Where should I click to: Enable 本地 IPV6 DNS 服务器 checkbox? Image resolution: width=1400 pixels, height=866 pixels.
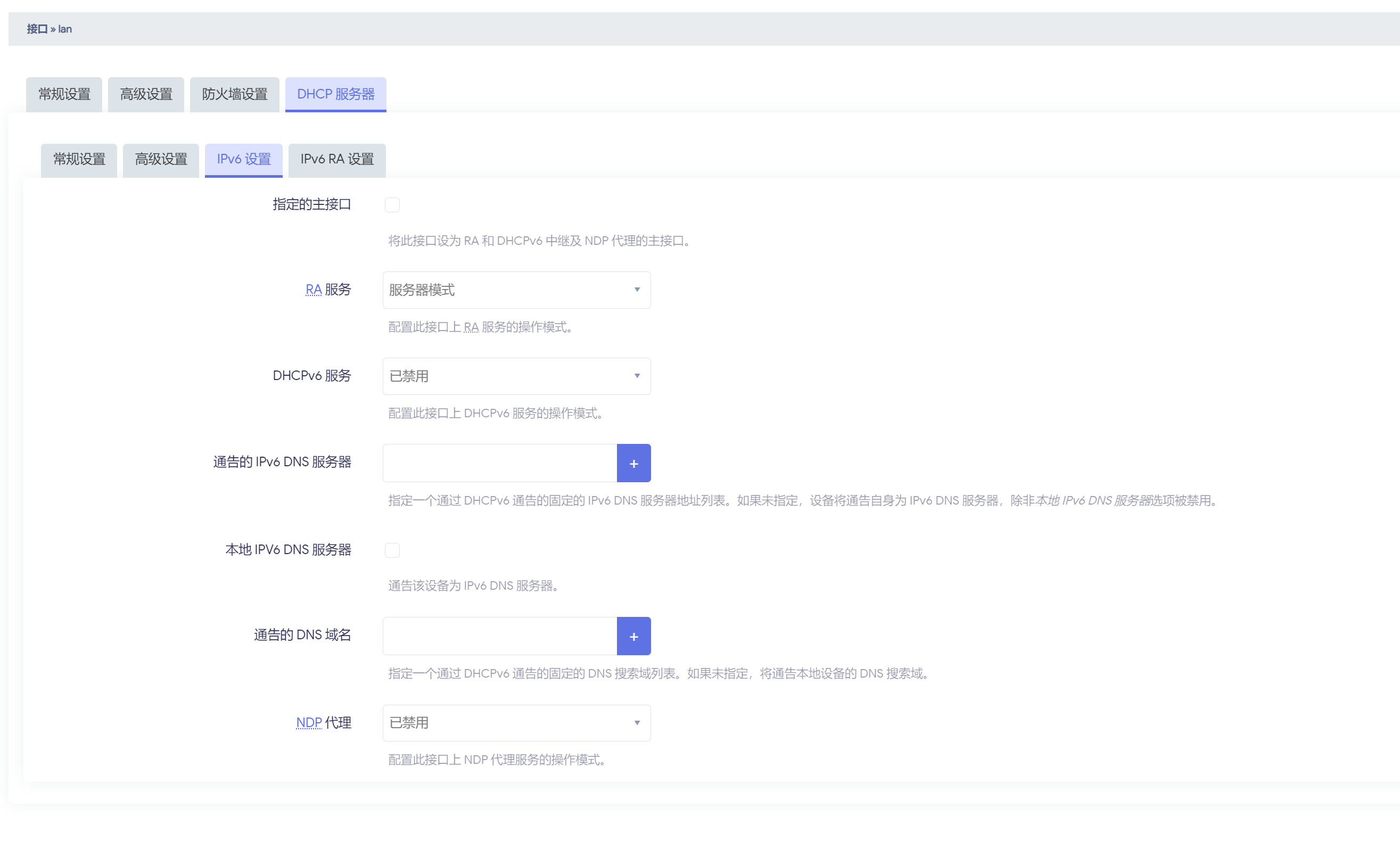392,550
